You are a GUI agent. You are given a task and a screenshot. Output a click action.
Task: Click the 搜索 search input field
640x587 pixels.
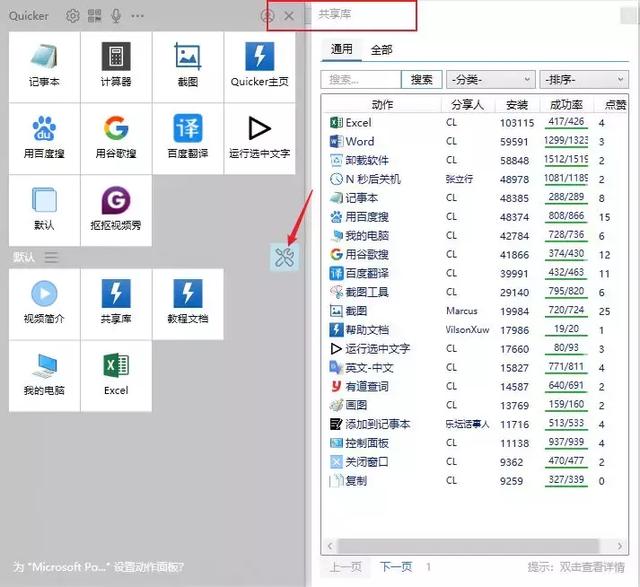[x=361, y=79]
